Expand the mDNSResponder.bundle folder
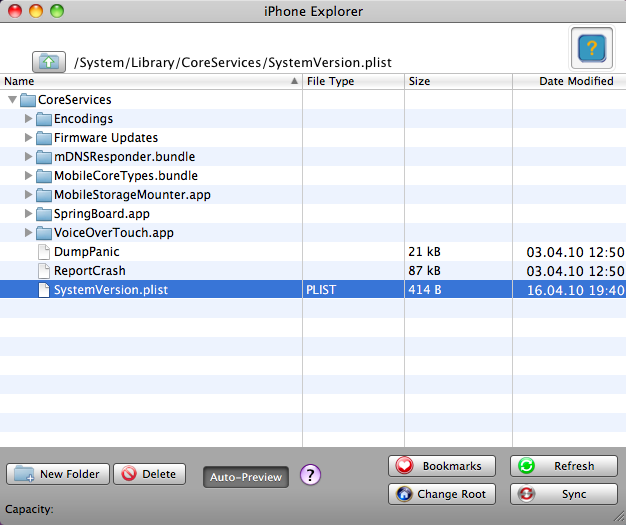626x525 pixels. [28, 156]
